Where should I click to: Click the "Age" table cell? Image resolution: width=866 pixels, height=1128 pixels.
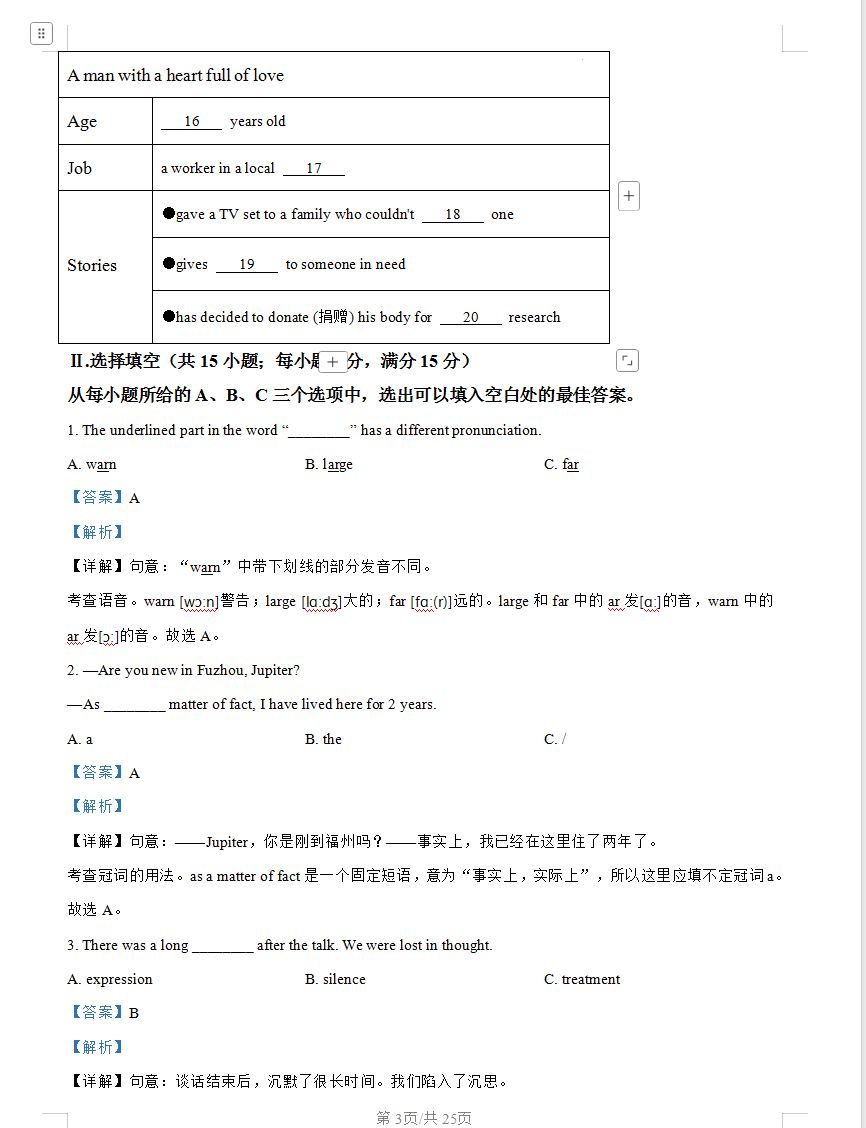[106, 121]
